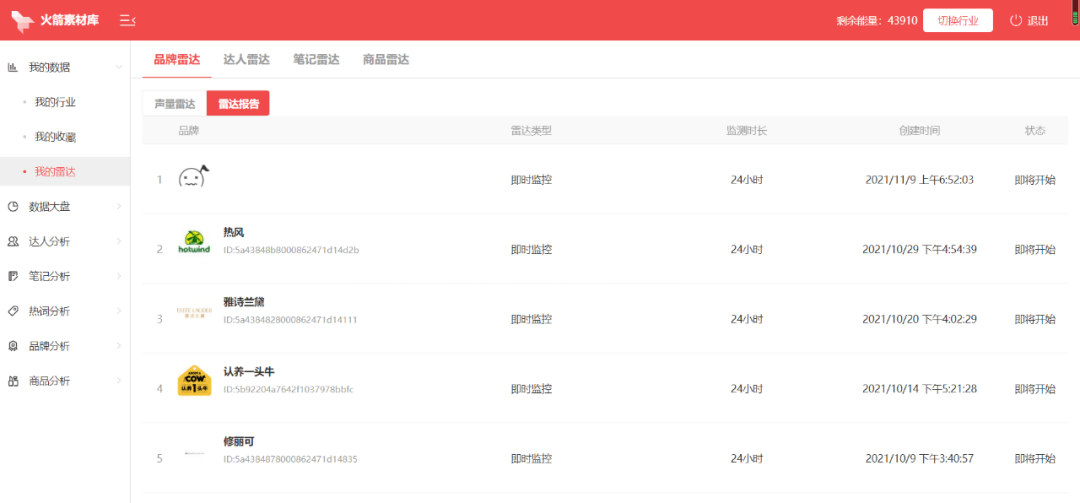
Task: Select the 雷达报告 toggle button
Action: point(238,103)
